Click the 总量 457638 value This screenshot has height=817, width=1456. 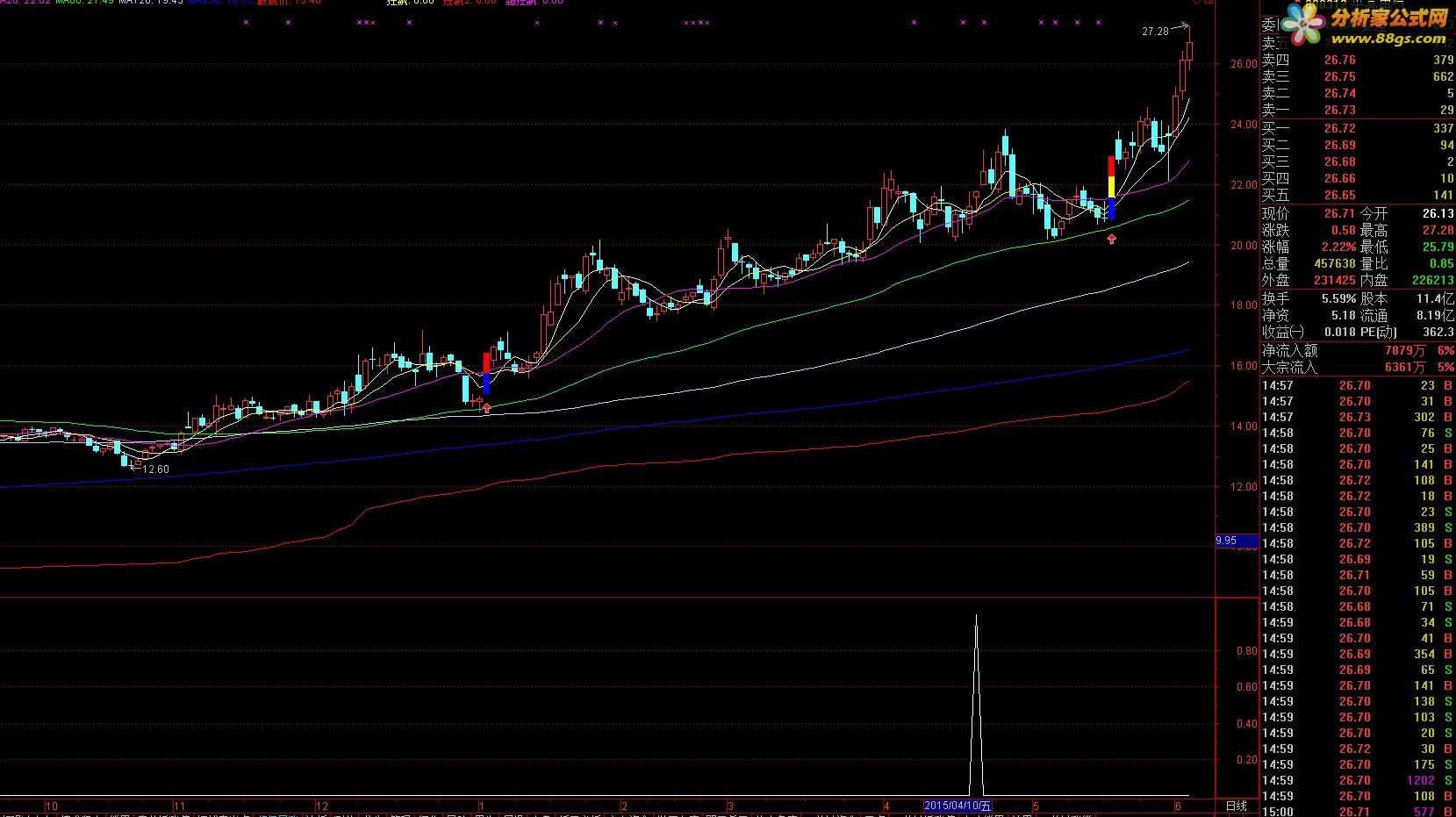pyautogui.click(x=1335, y=263)
